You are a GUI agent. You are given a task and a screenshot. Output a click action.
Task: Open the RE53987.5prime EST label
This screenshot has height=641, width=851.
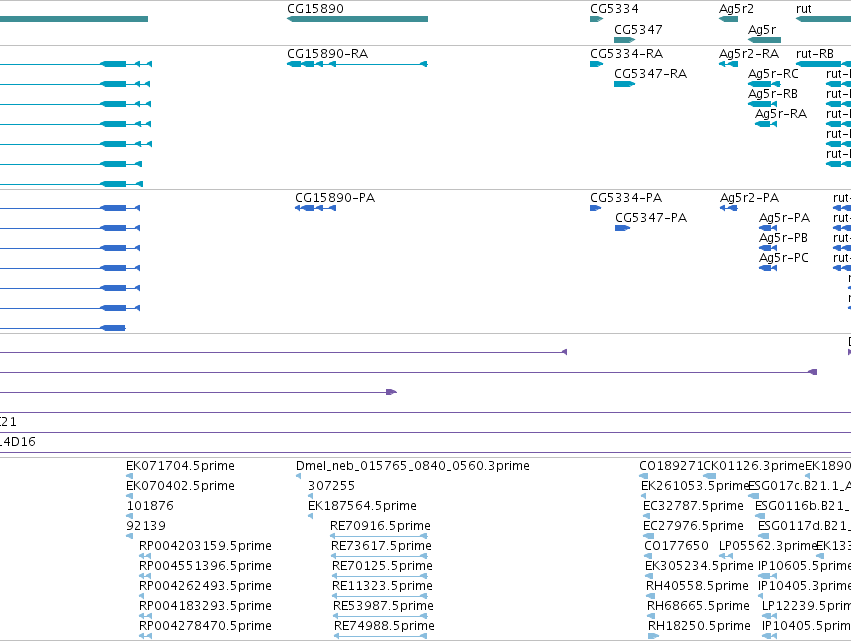click(x=384, y=606)
